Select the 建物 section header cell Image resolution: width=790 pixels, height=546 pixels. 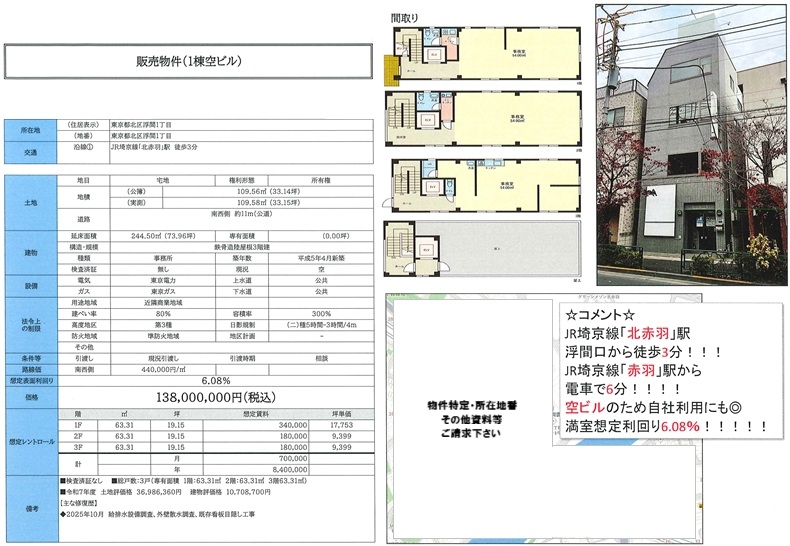coord(31,253)
